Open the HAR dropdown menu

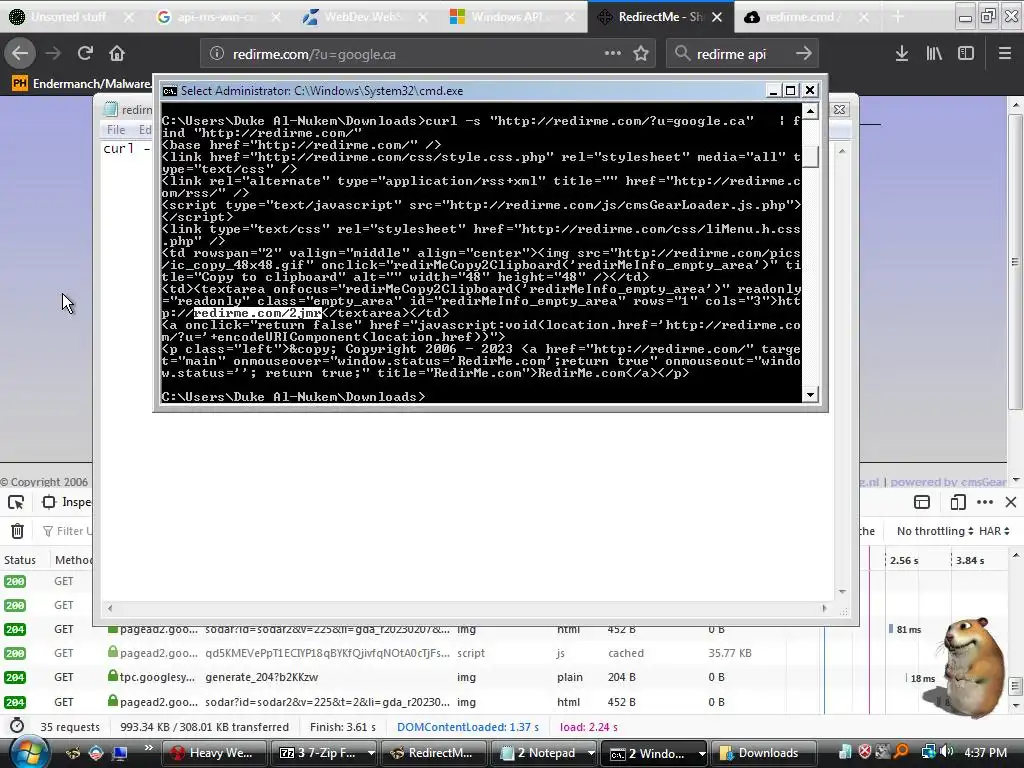pyautogui.click(x=994, y=531)
